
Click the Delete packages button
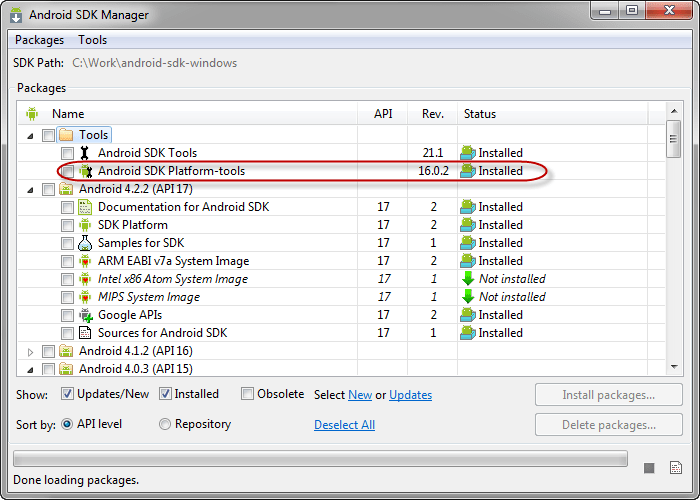click(x=608, y=425)
